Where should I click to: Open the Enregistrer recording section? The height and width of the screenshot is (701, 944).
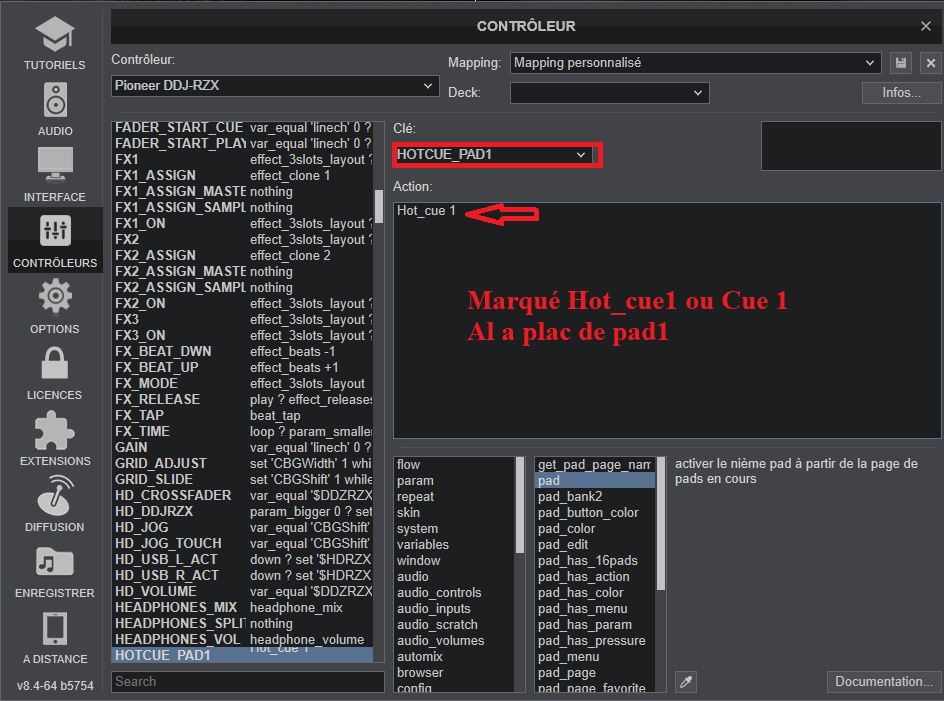click(x=54, y=571)
